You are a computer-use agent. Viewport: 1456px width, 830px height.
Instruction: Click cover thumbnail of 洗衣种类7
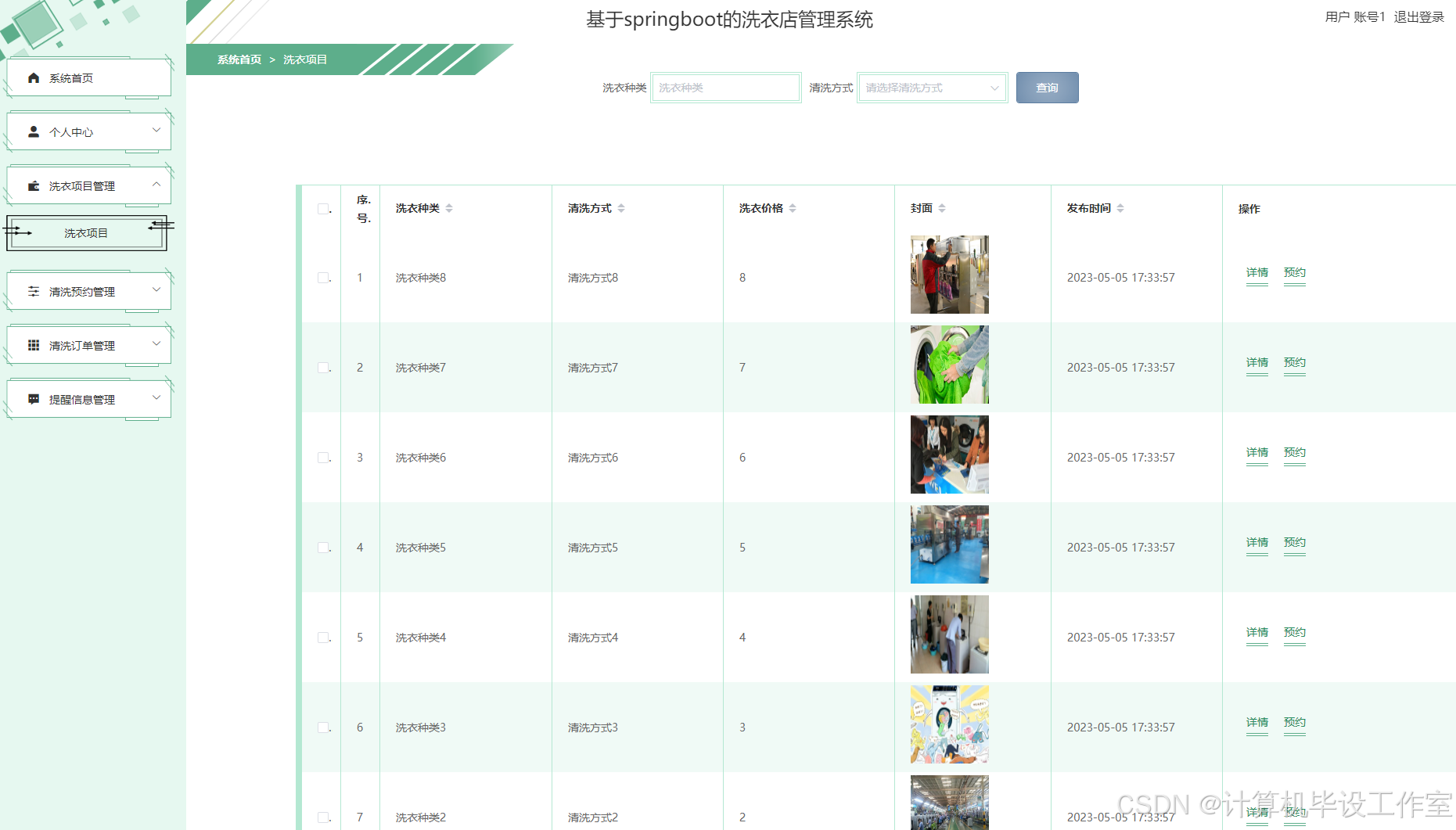pos(950,365)
